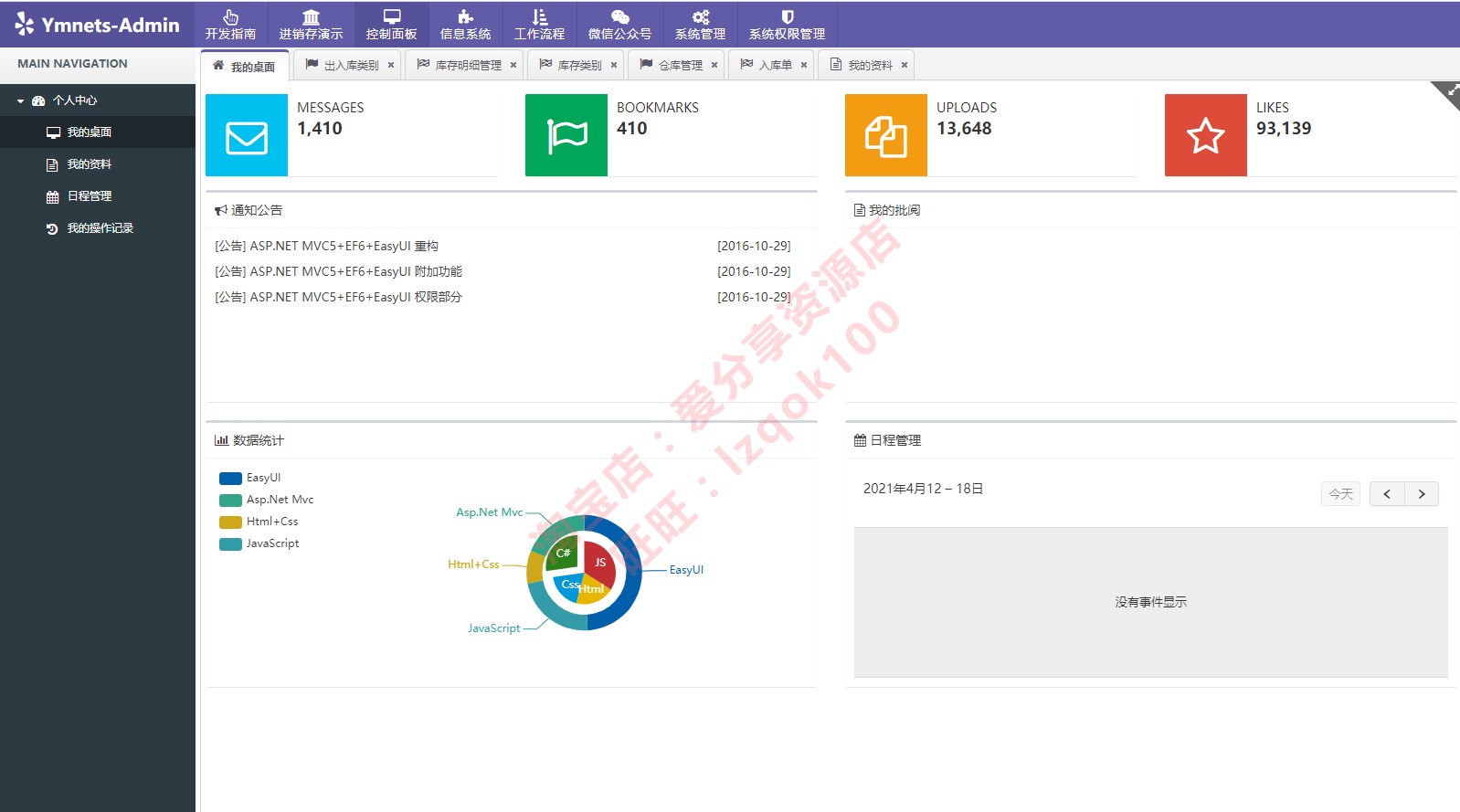The width and height of the screenshot is (1460, 812).
Task: Open the 附加功能 announcement
Action: point(338,271)
